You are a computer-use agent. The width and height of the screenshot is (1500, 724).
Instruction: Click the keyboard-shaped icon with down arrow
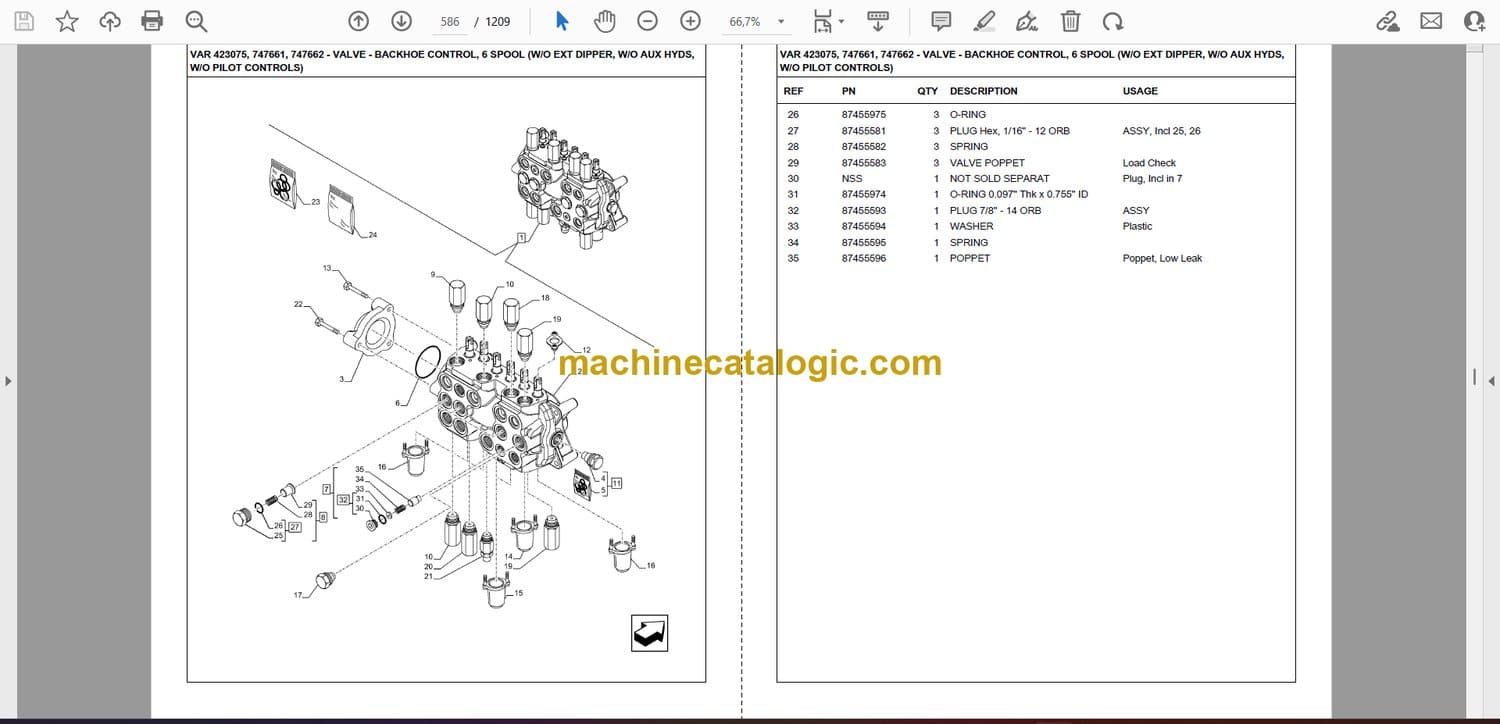(878, 21)
